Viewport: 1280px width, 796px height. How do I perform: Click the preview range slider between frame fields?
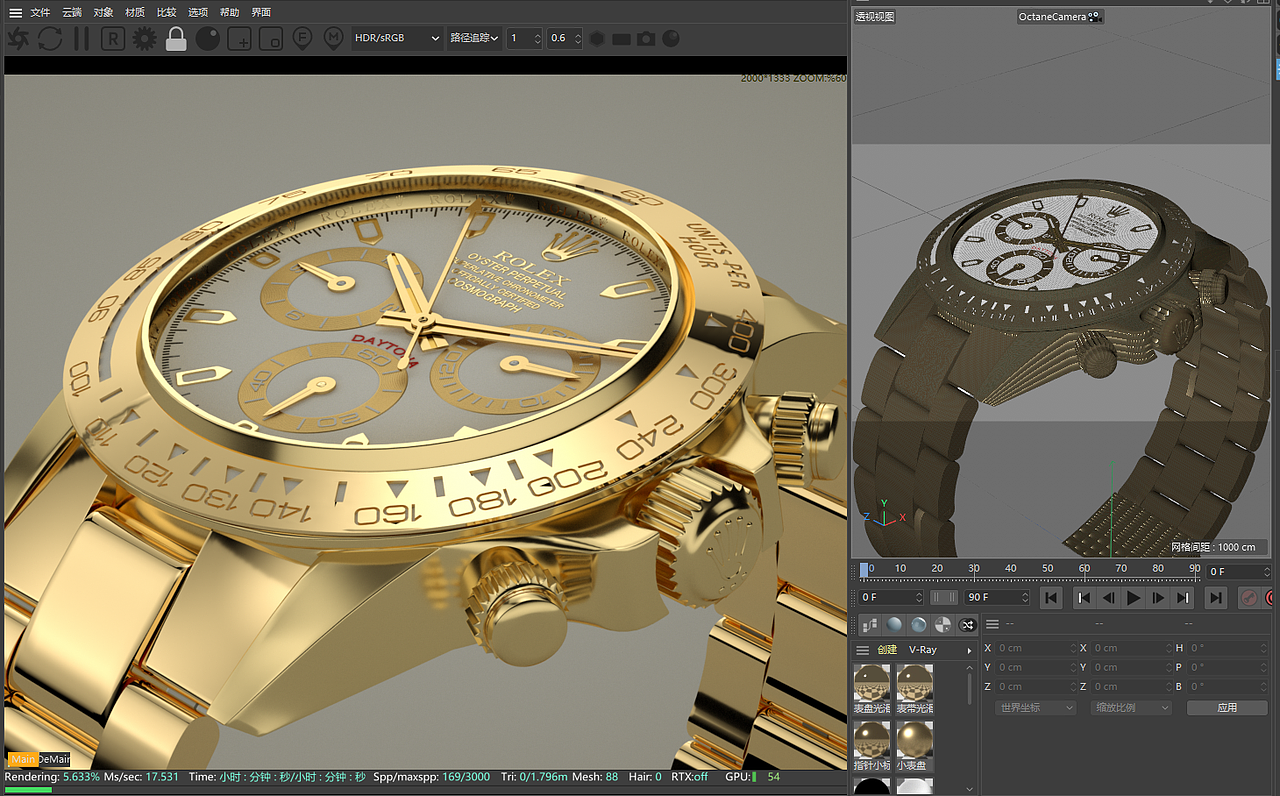point(944,597)
